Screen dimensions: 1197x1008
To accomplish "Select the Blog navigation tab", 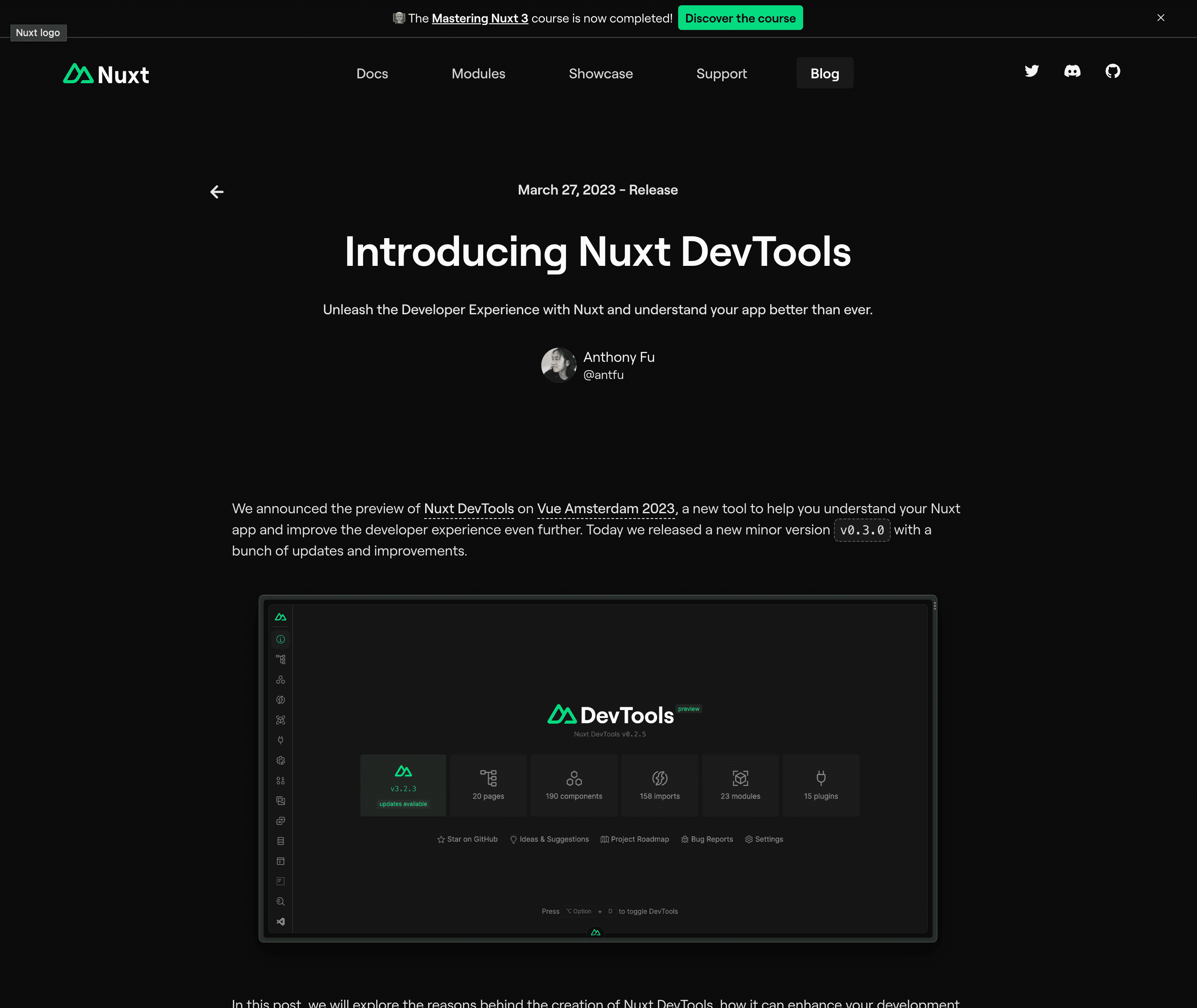I will tap(824, 73).
